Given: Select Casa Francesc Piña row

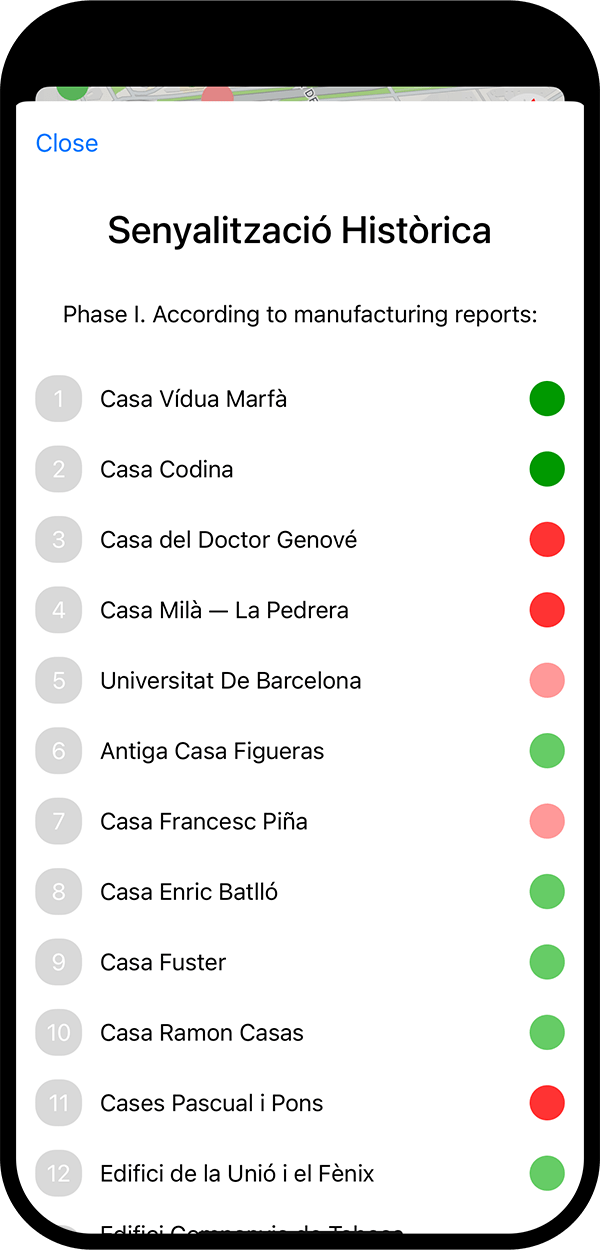Looking at the screenshot, I should [x=204, y=822].
